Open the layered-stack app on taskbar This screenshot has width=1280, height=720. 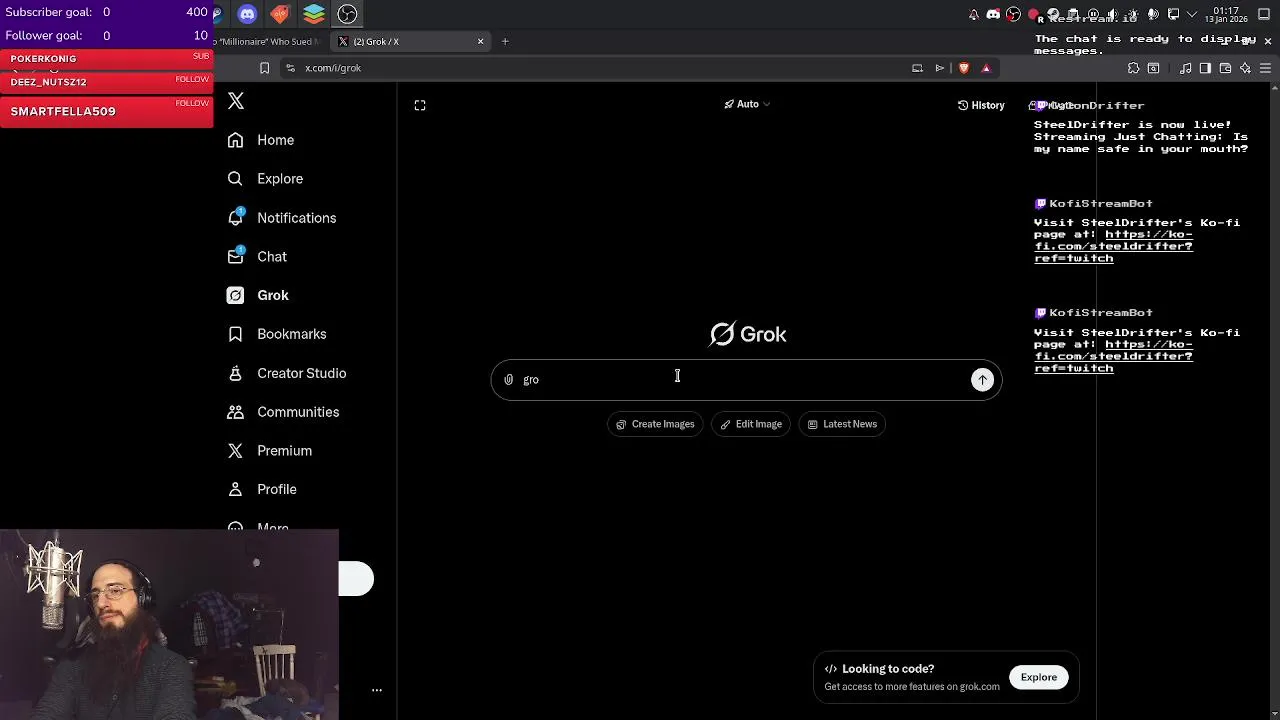pyautogui.click(x=314, y=14)
